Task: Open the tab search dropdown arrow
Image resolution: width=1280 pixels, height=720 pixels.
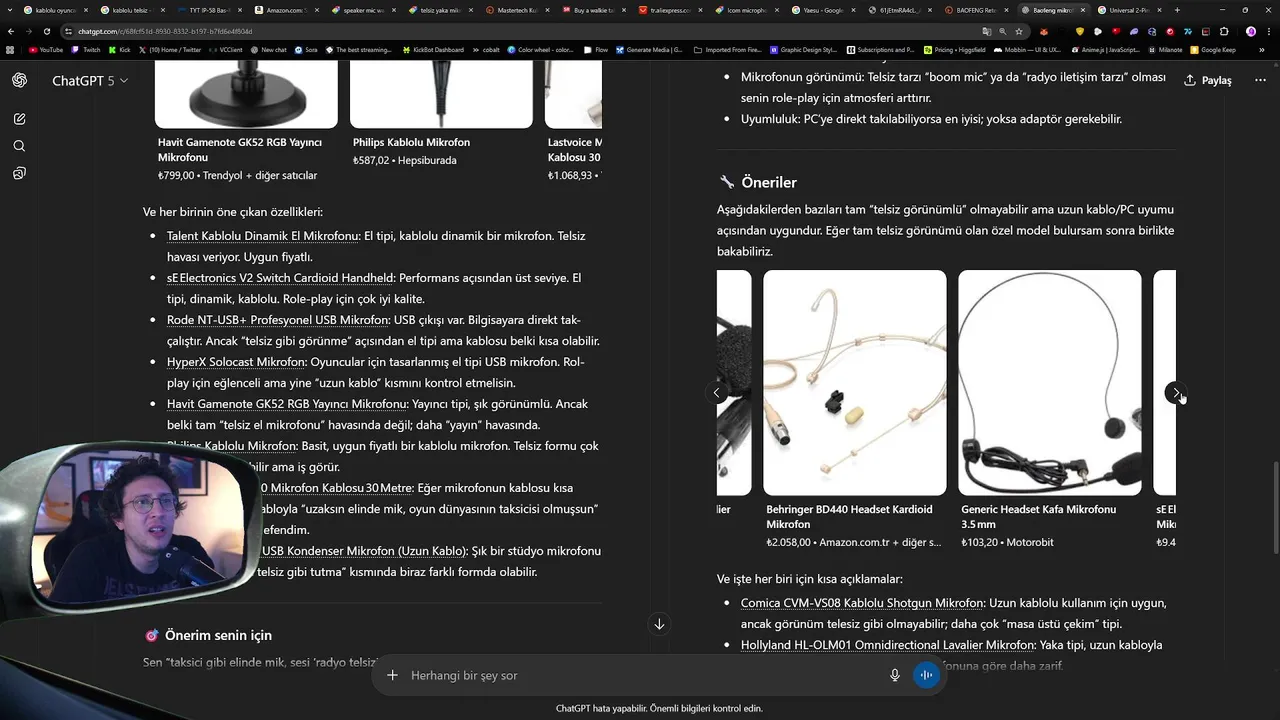Action: pyautogui.click(x=11, y=10)
